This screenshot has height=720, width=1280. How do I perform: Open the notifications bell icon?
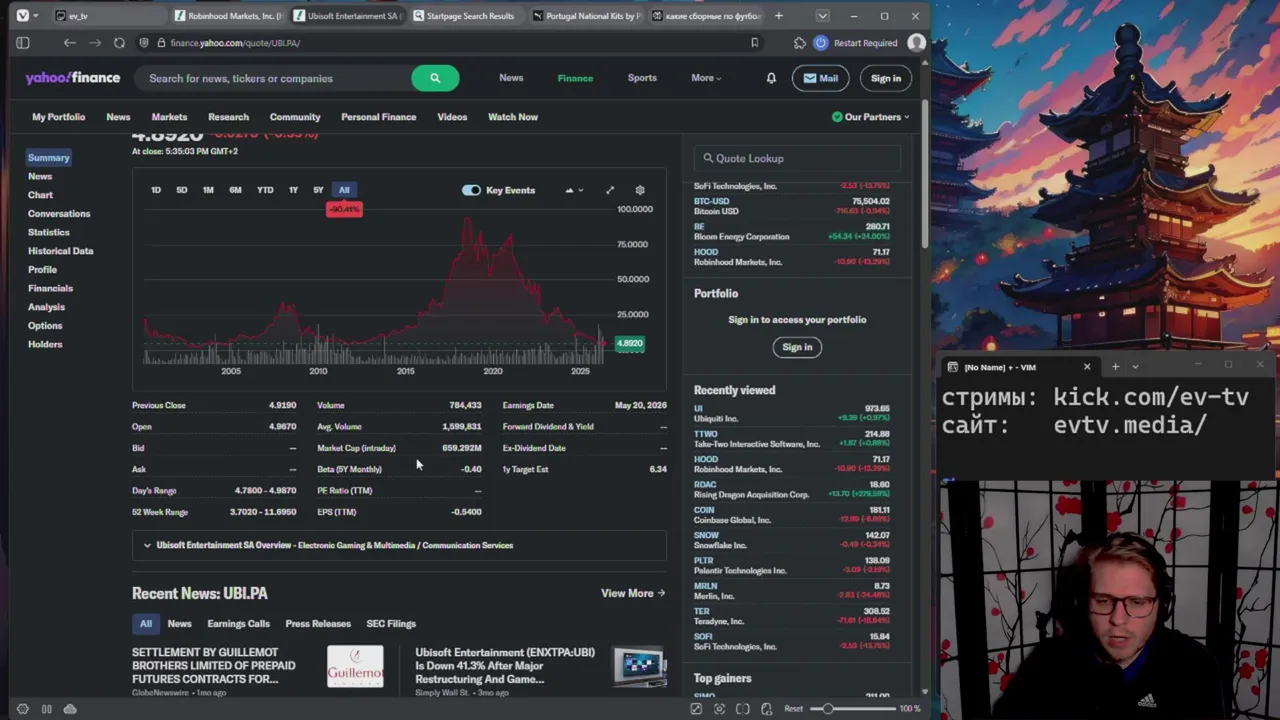tap(771, 78)
